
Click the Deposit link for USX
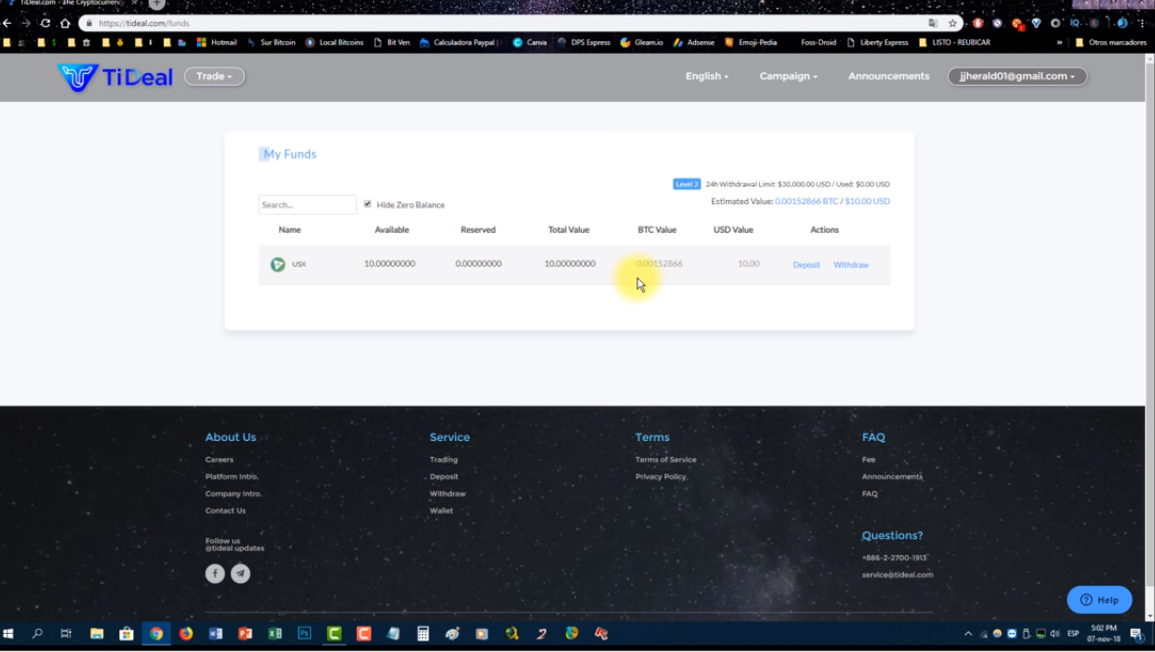(x=806, y=264)
